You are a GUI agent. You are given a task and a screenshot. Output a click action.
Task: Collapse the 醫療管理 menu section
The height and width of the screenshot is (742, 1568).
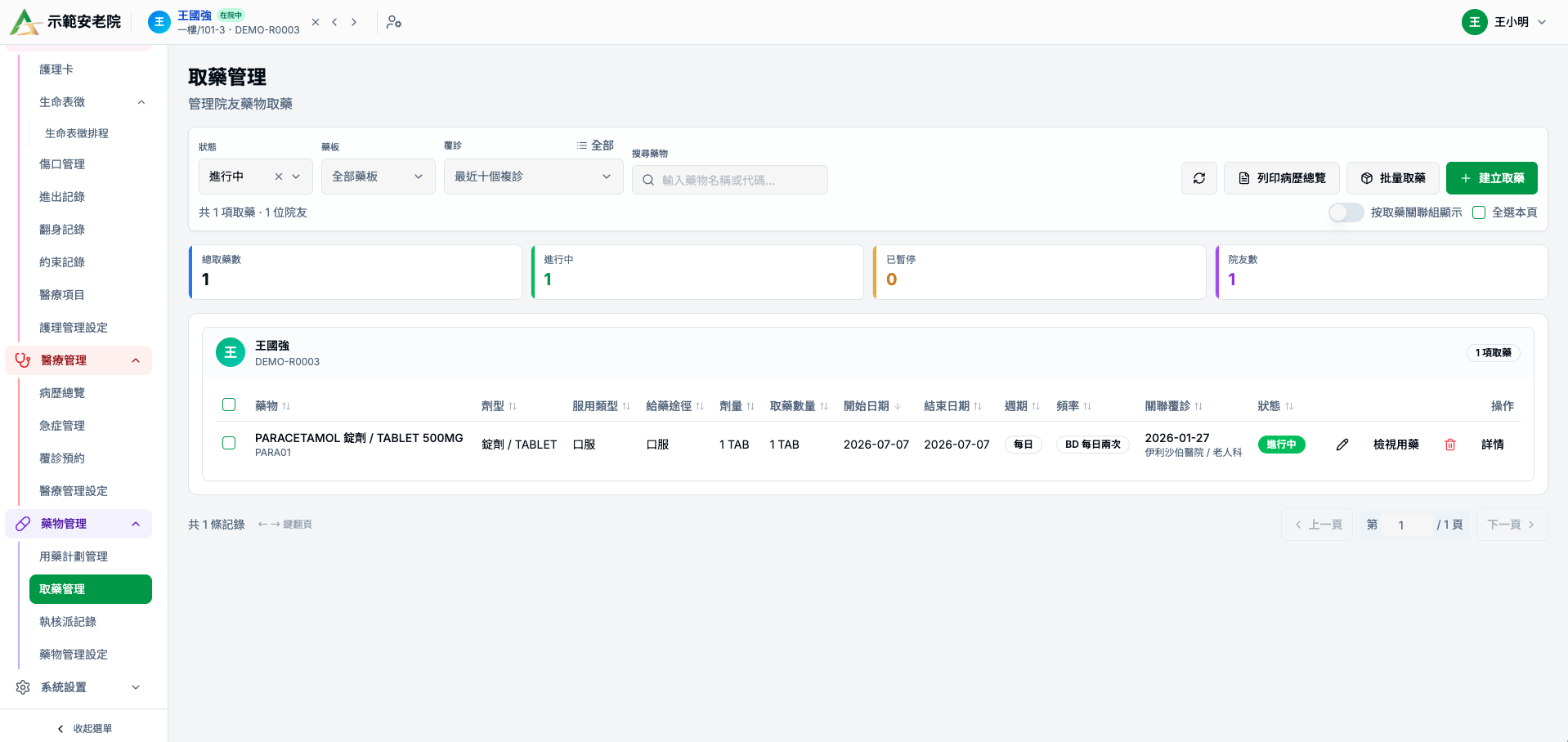point(136,360)
